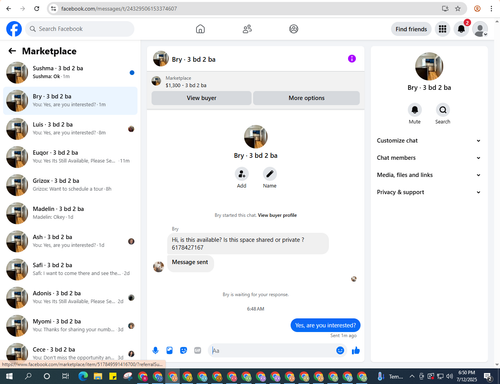Open Sushma conversation

tap(70, 72)
